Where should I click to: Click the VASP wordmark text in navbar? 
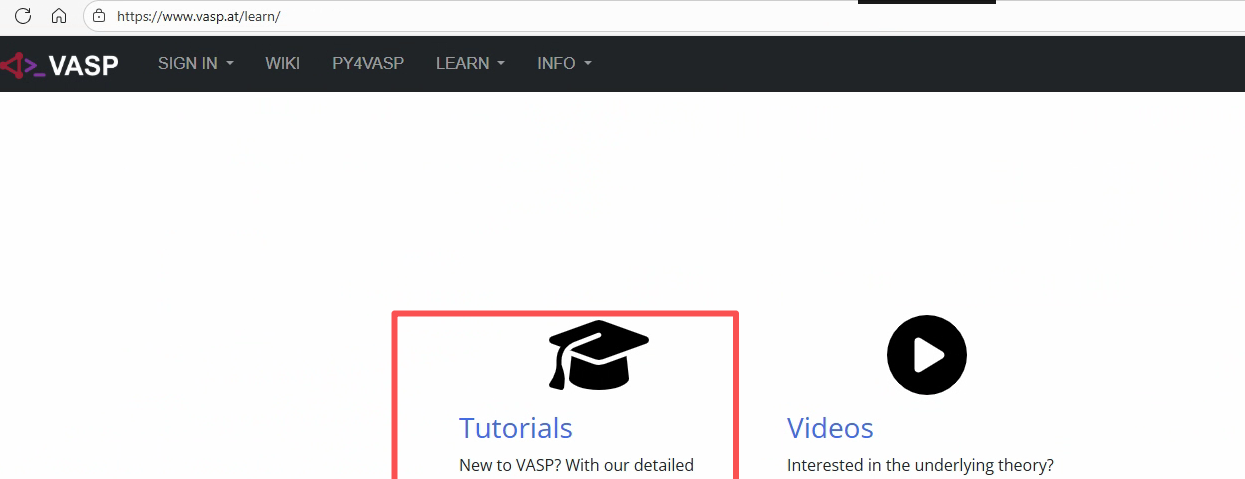coord(84,65)
